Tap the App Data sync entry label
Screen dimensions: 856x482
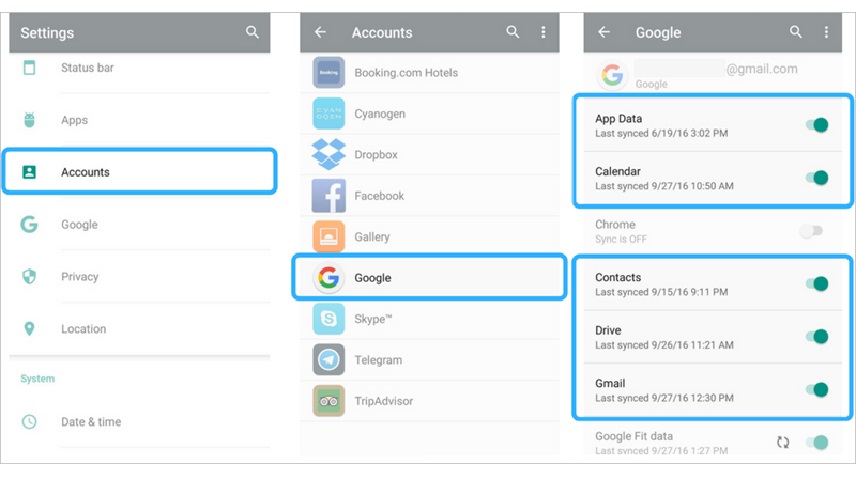[619, 118]
